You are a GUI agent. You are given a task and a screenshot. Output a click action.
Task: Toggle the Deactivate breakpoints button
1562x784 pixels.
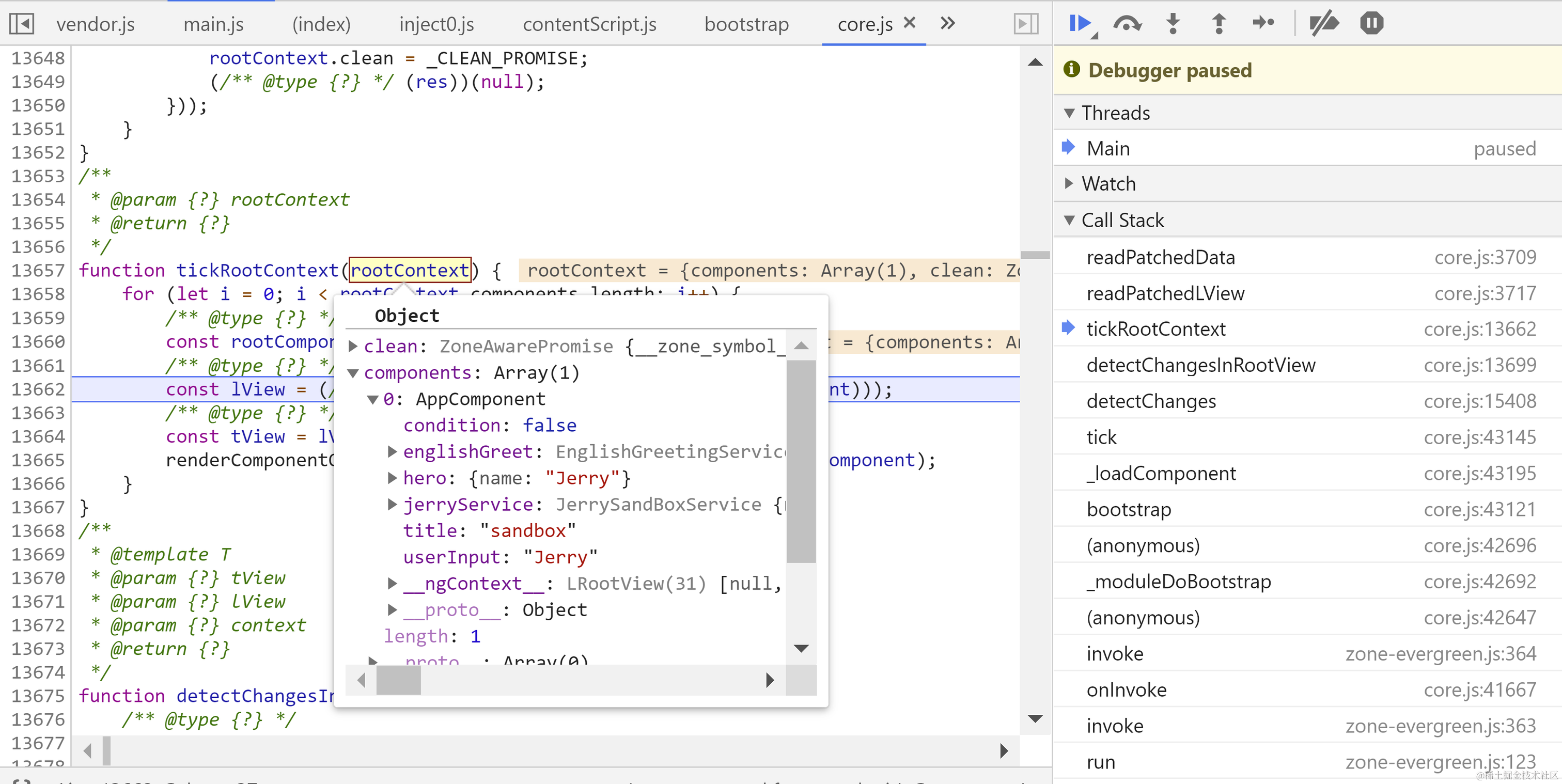tap(1324, 24)
